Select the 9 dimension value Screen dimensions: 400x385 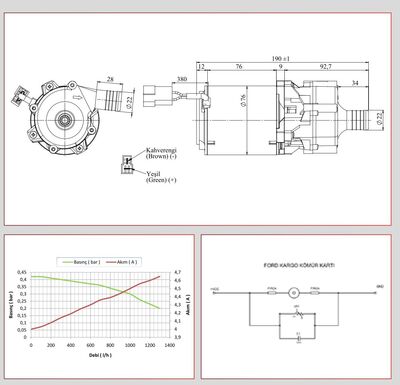(281, 66)
